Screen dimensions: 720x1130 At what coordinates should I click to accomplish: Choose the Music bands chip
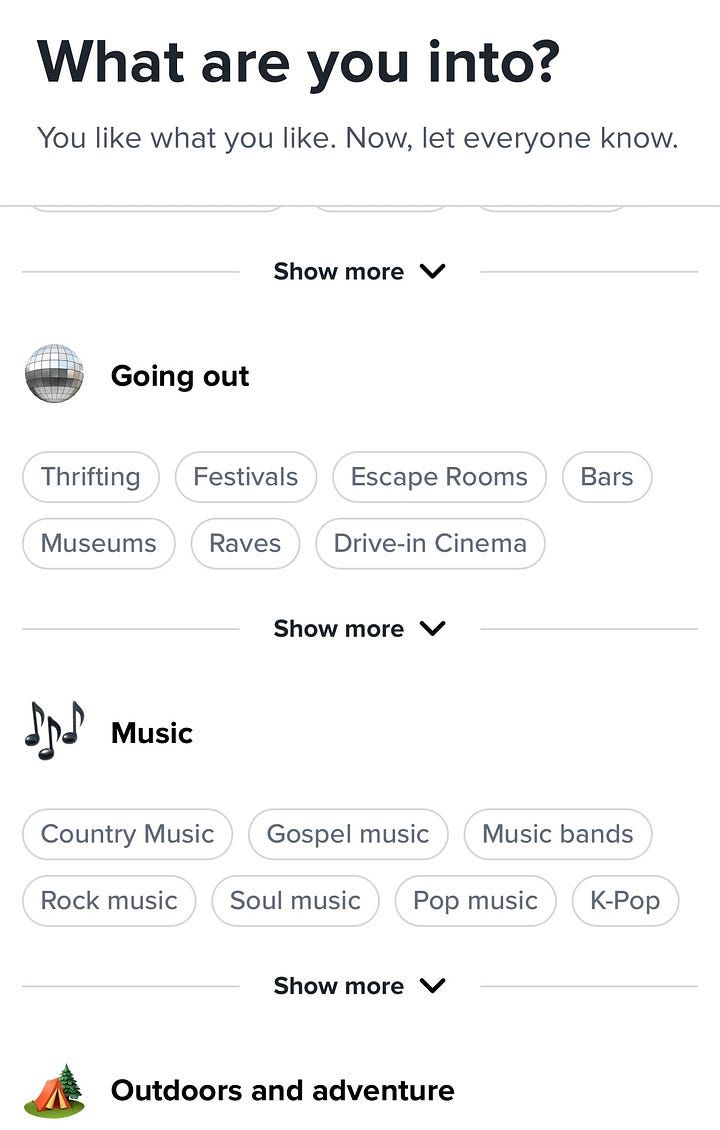pos(558,834)
